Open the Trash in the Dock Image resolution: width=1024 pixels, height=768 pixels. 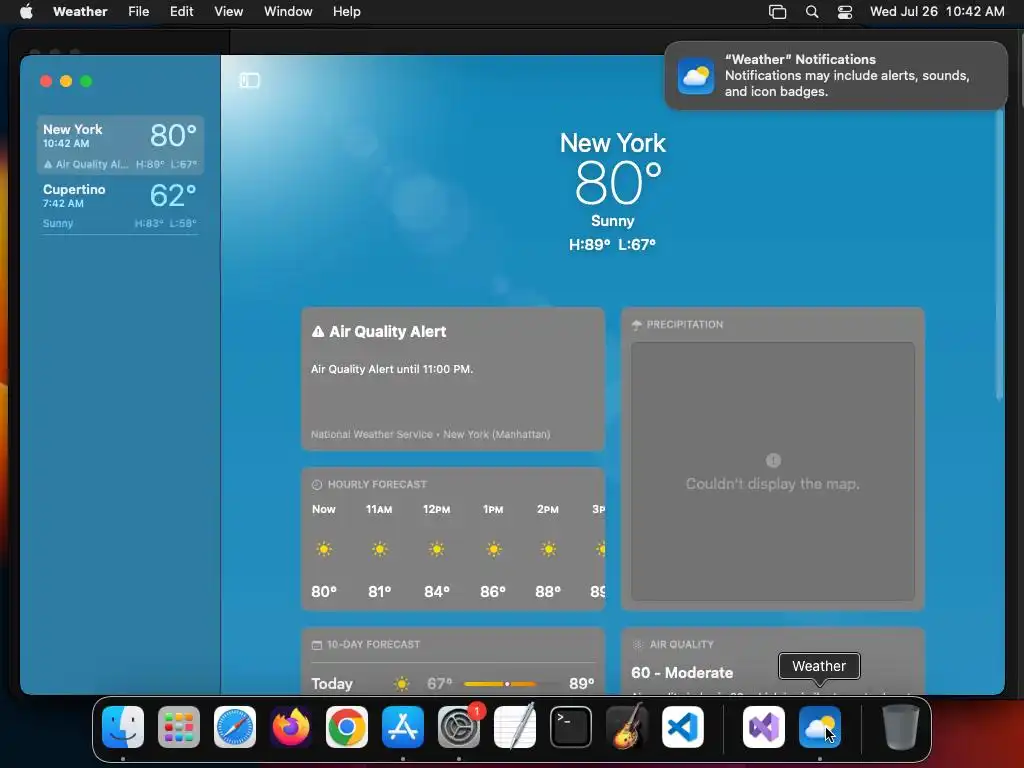(x=901, y=727)
